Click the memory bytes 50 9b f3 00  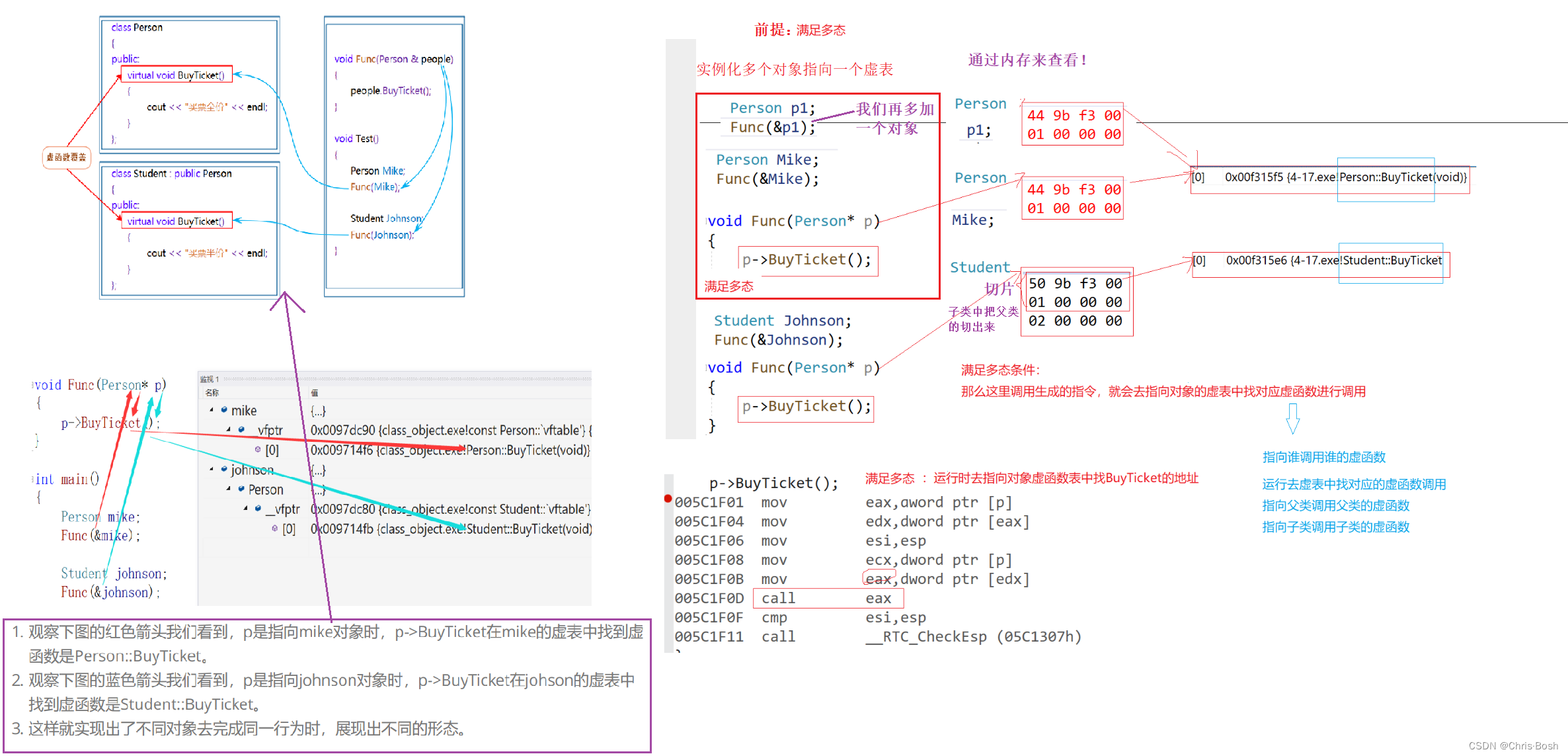[1076, 283]
